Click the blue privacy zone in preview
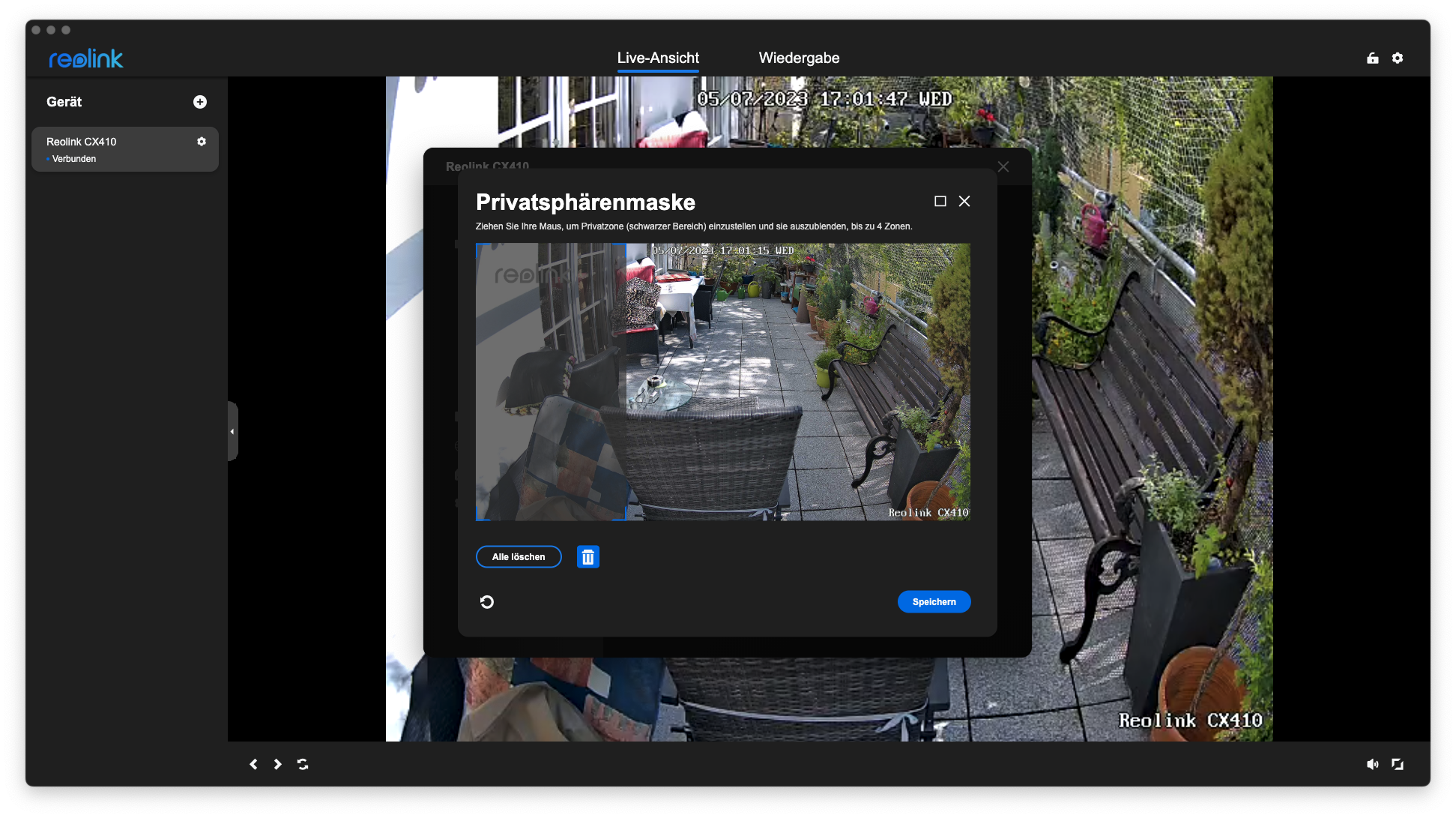This screenshot has height=818, width=1456. 551,382
